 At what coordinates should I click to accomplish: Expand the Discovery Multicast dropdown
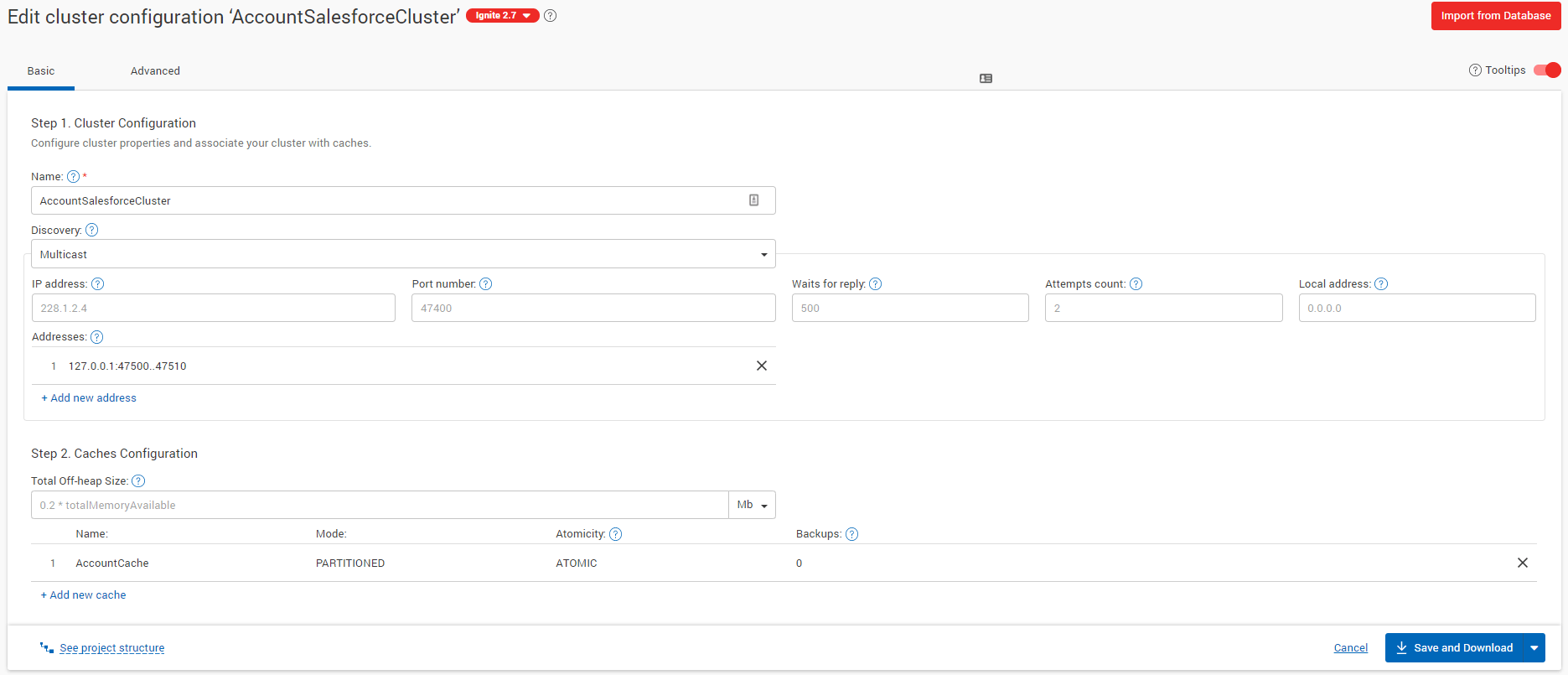tap(403, 254)
